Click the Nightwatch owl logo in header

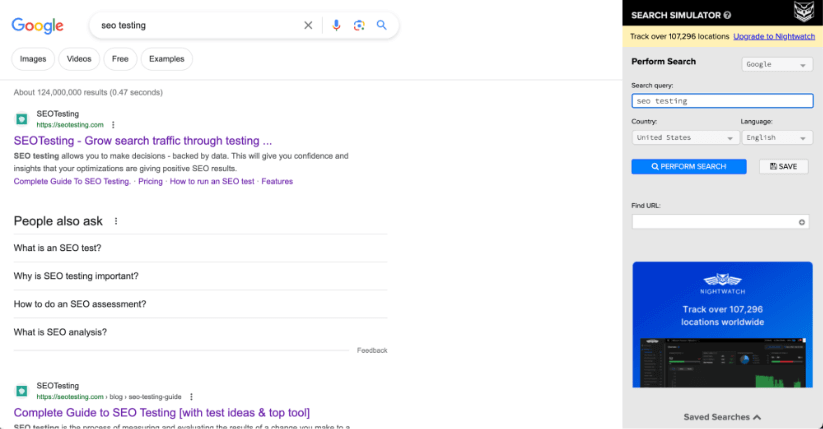coord(804,13)
